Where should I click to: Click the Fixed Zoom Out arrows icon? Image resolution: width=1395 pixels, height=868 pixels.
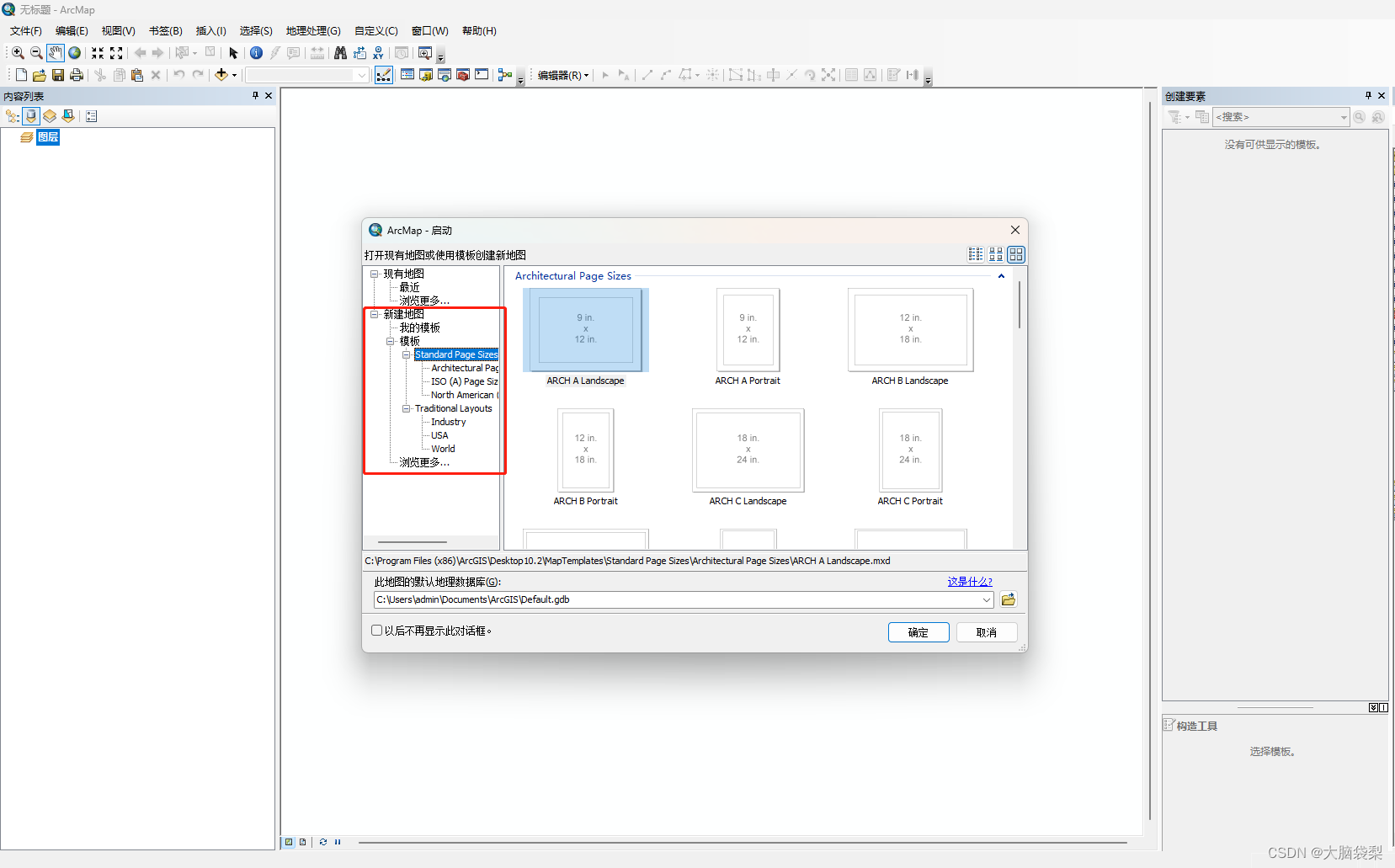click(116, 53)
